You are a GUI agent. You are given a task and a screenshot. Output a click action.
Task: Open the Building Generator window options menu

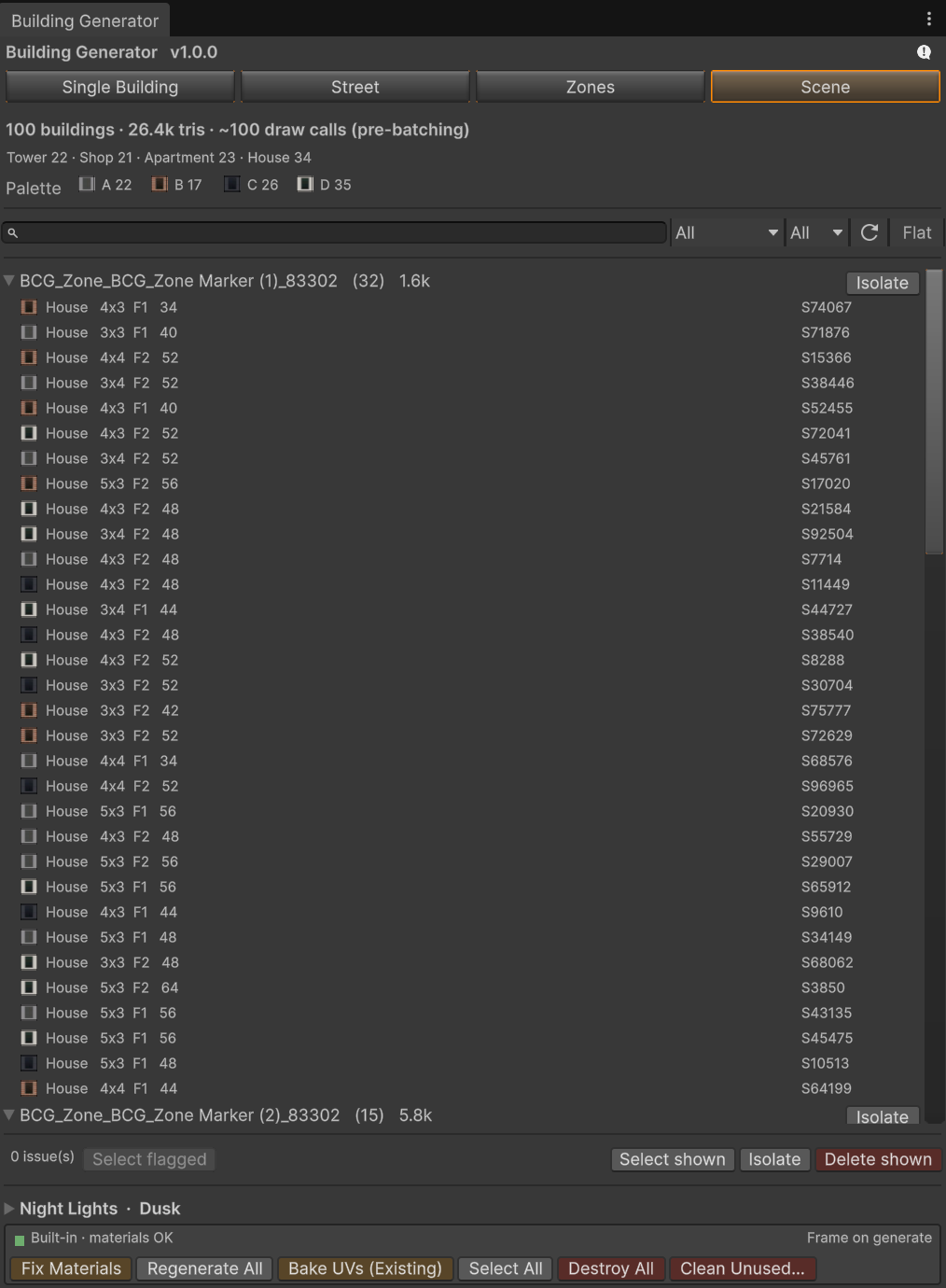click(x=928, y=19)
